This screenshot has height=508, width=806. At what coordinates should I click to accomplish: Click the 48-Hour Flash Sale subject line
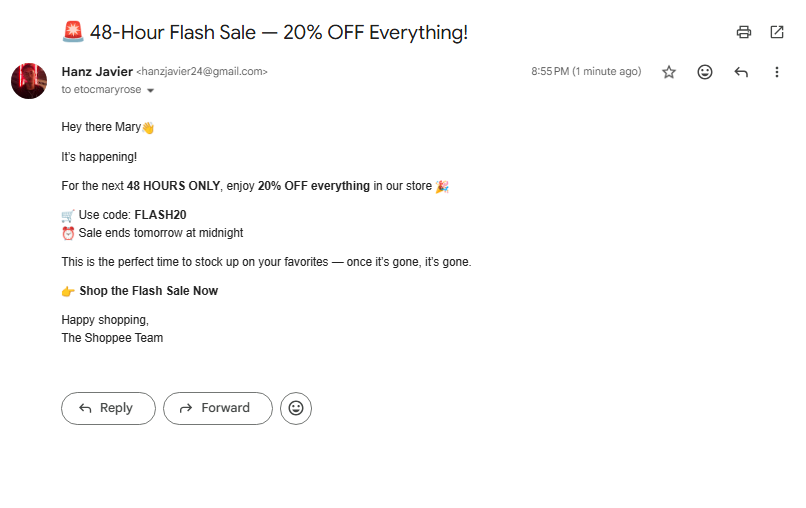(279, 32)
